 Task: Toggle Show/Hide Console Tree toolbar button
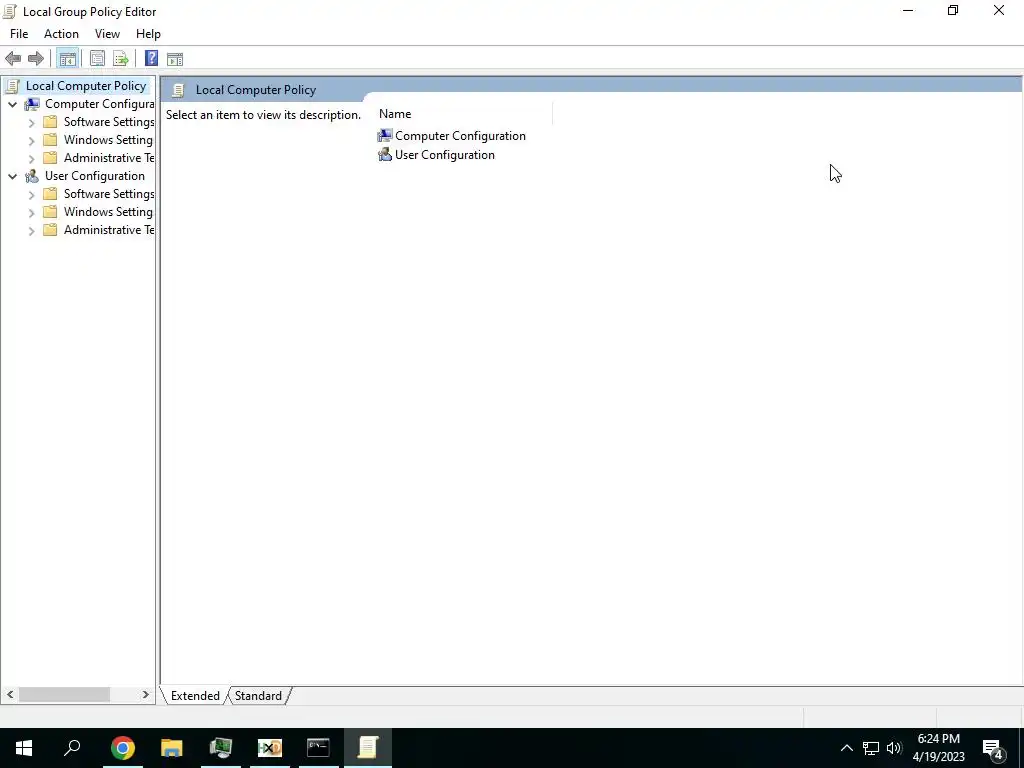(67, 59)
